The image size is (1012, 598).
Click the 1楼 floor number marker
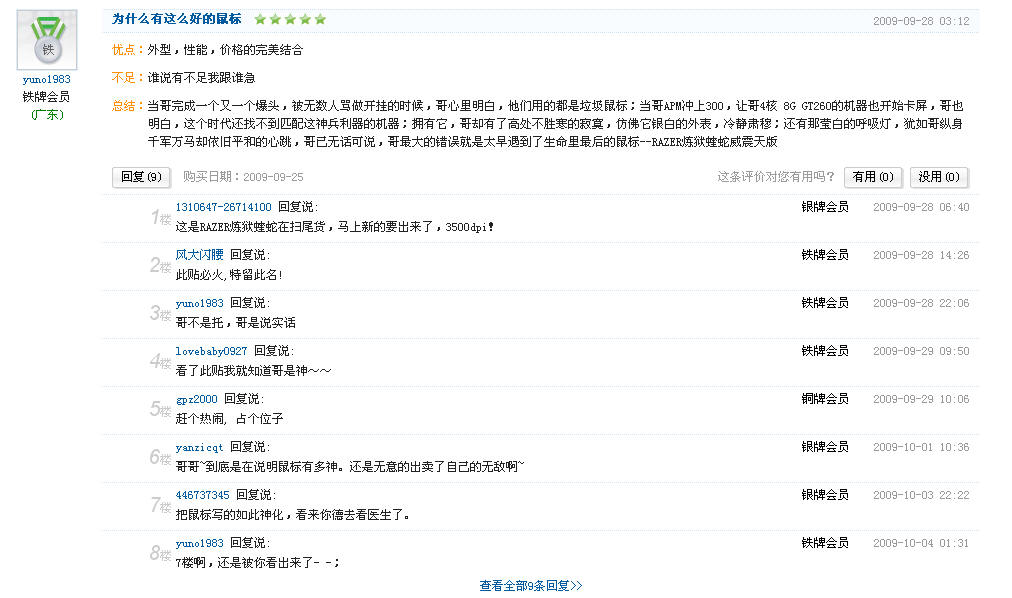click(x=160, y=217)
